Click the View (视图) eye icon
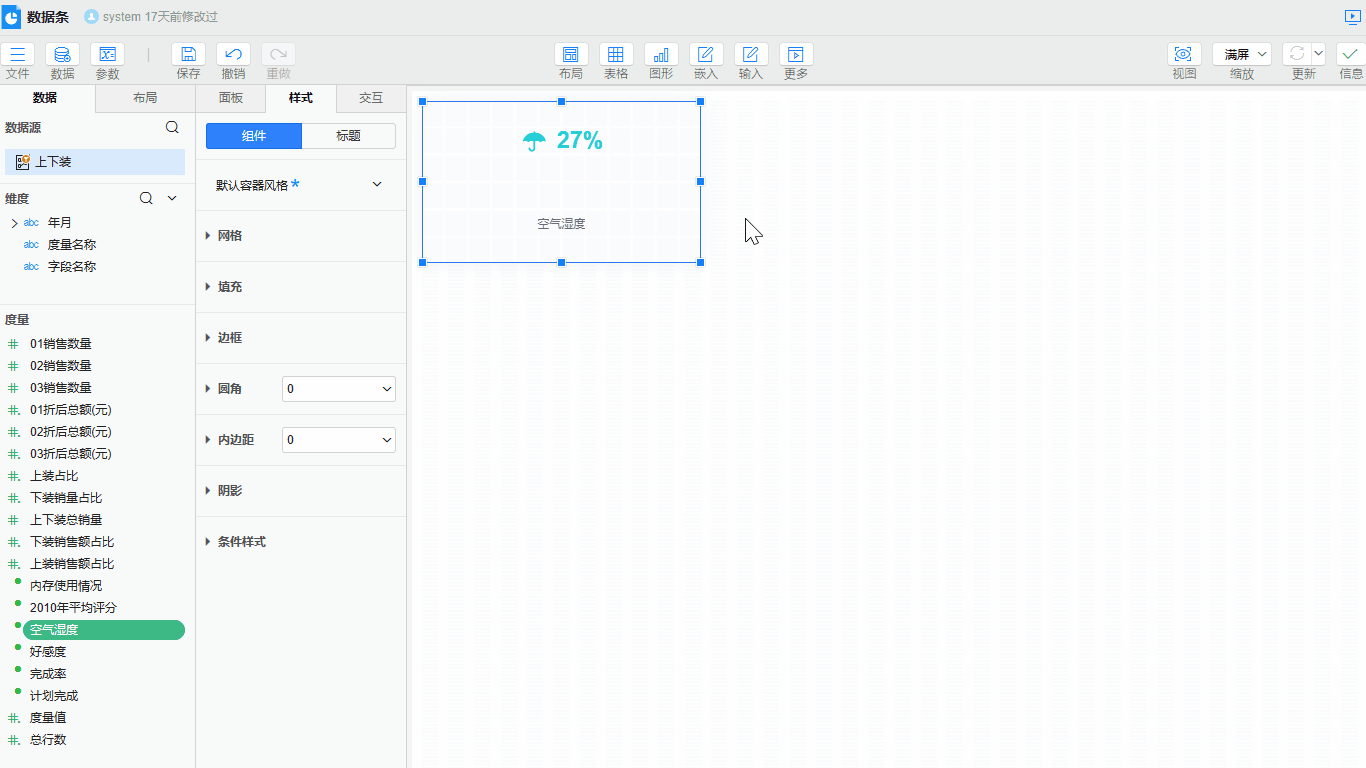The height and width of the screenshot is (768, 1366). coord(1184,55)
